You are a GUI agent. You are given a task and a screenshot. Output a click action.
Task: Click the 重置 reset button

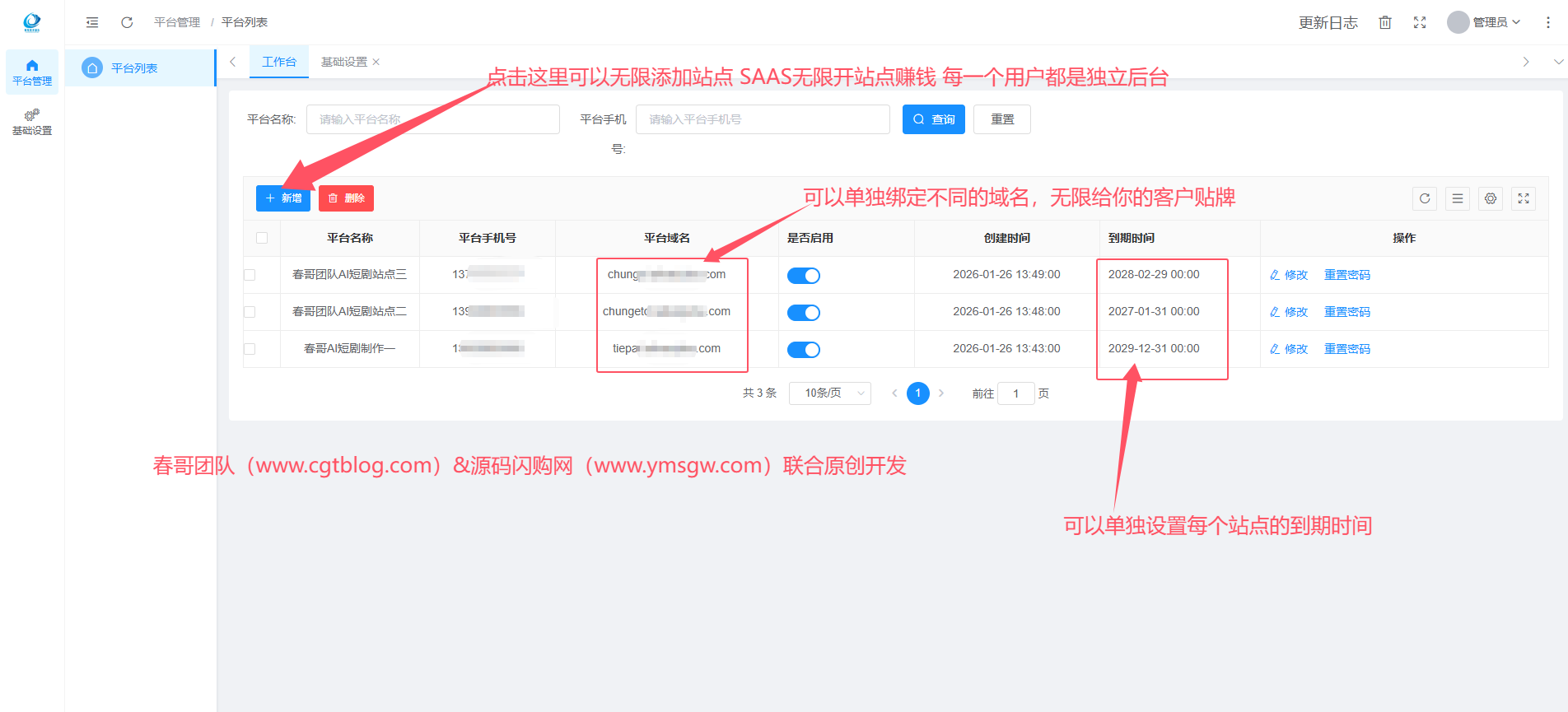tap(1002, 119)
